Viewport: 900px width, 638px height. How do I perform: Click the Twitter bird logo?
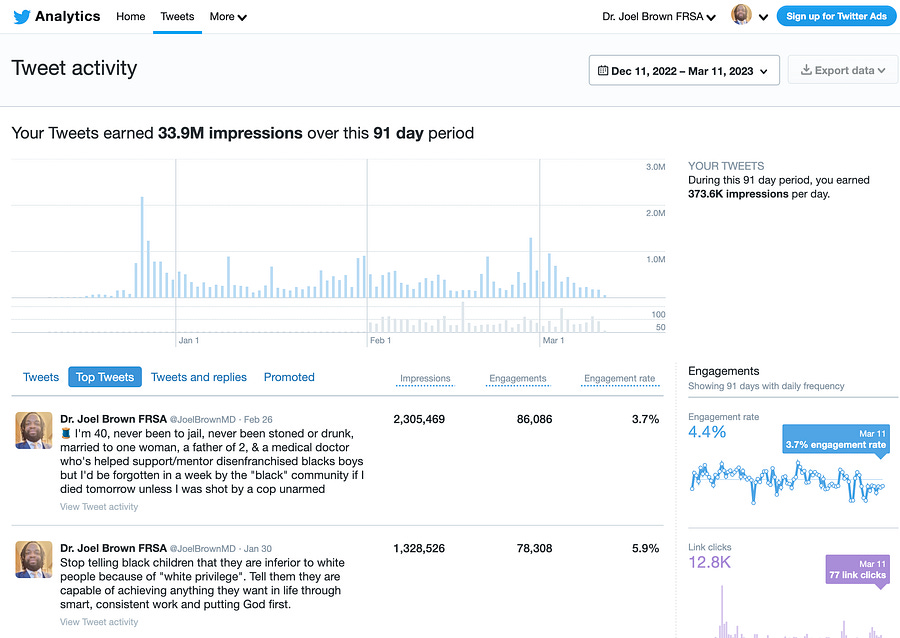click(x=21, y=17)
